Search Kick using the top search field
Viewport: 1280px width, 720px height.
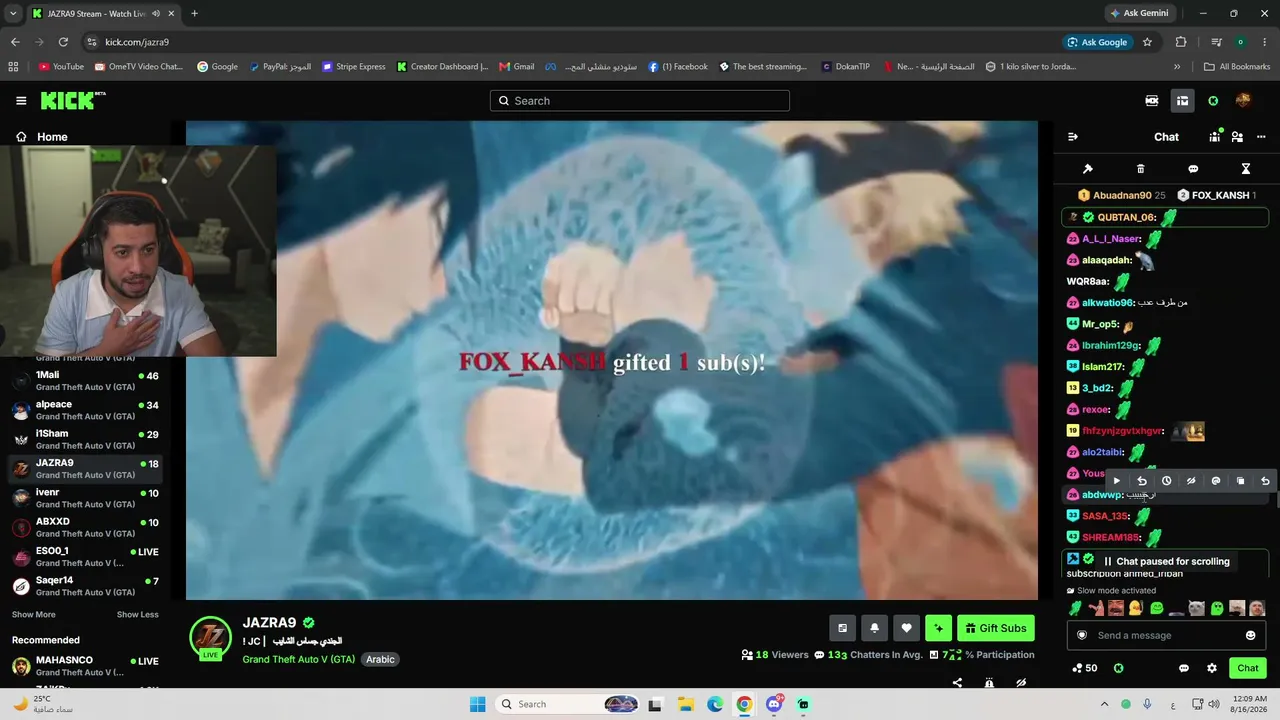(x=640, y=101)
